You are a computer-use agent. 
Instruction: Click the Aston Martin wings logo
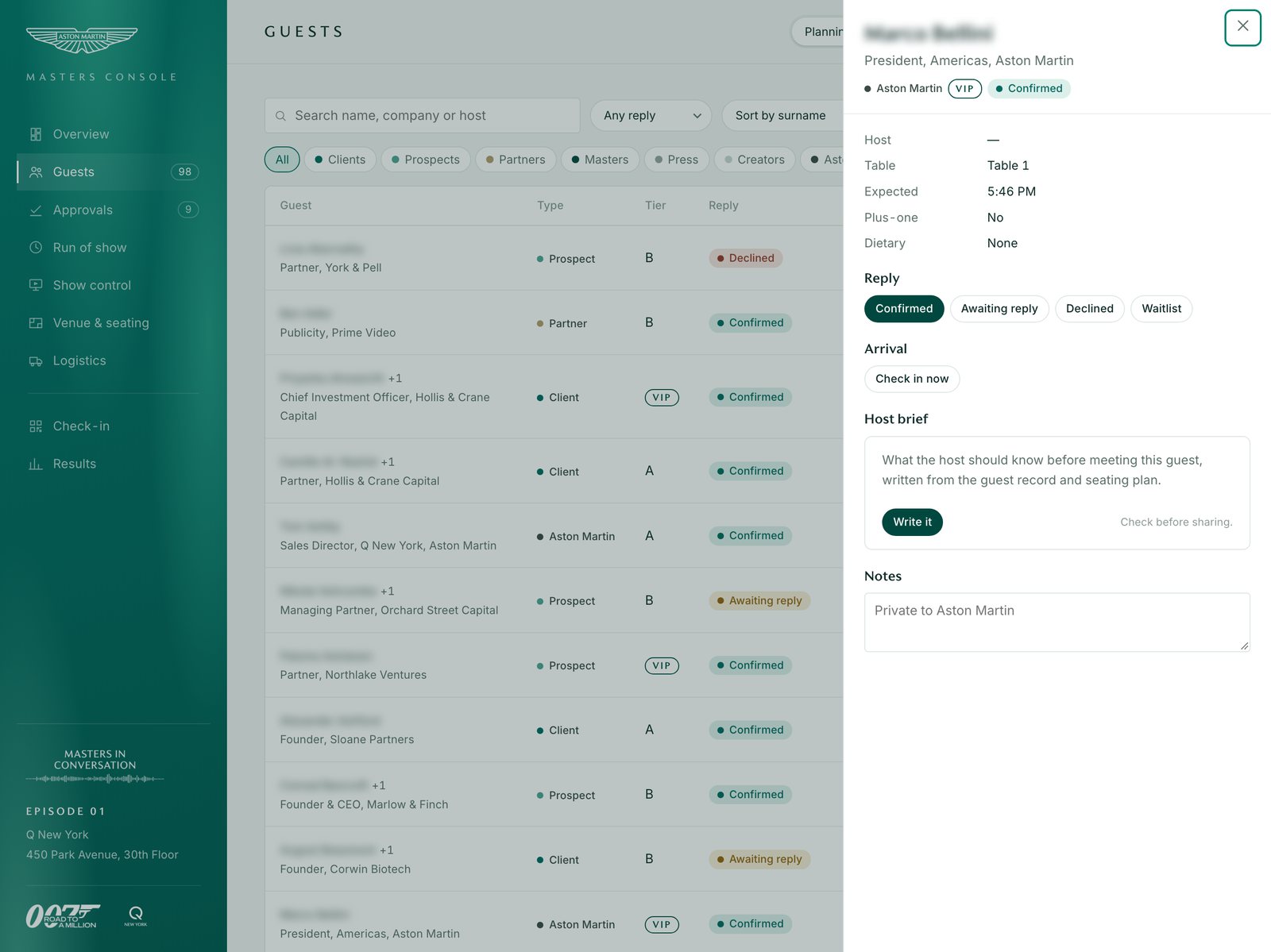tap(82, 40)
